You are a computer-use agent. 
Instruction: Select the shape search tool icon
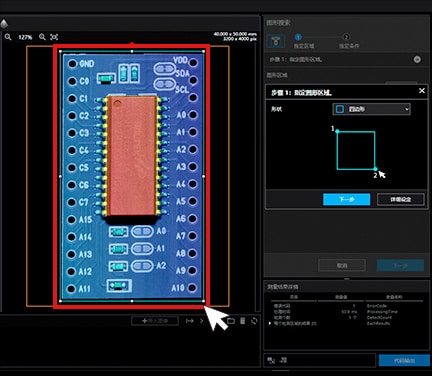tap(276, 42)
